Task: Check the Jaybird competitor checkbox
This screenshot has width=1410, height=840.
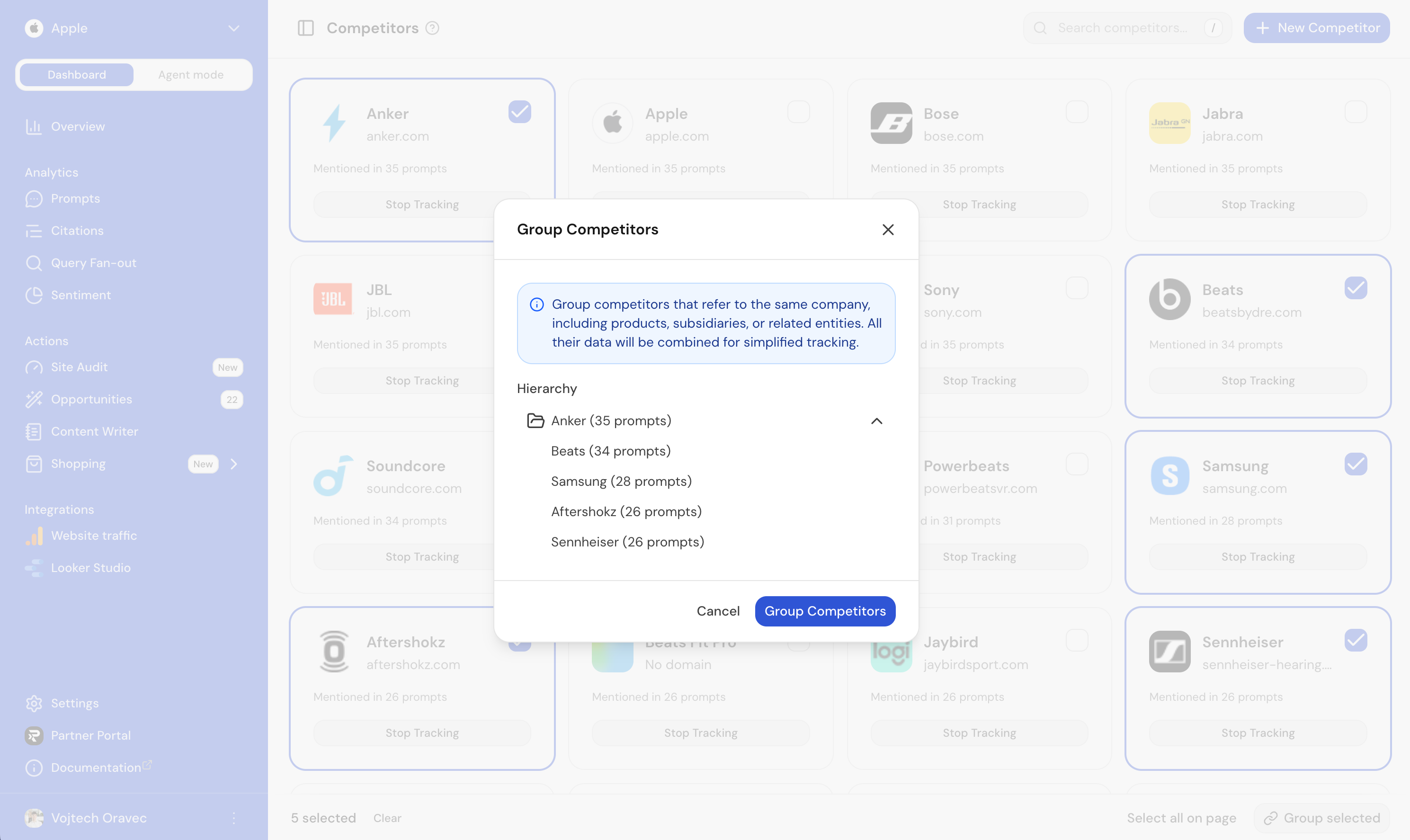Action: click(1077, 640)
